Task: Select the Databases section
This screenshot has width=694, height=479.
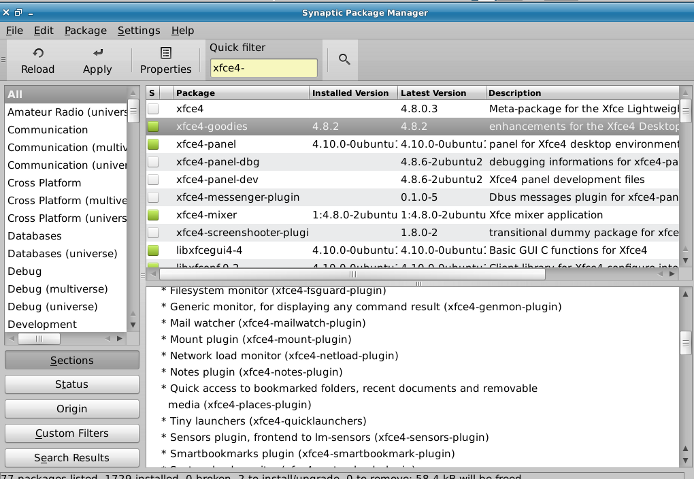Action: (66, 236)
